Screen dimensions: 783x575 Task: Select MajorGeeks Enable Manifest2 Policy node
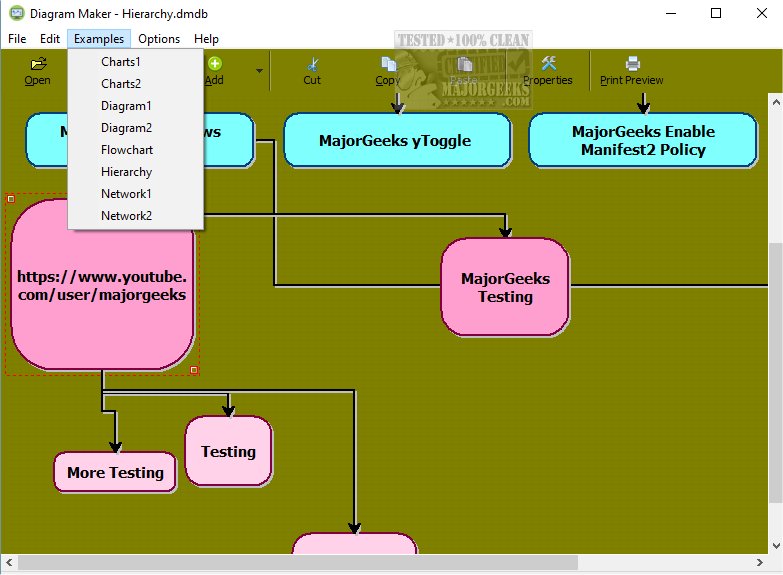coord(643,140)
